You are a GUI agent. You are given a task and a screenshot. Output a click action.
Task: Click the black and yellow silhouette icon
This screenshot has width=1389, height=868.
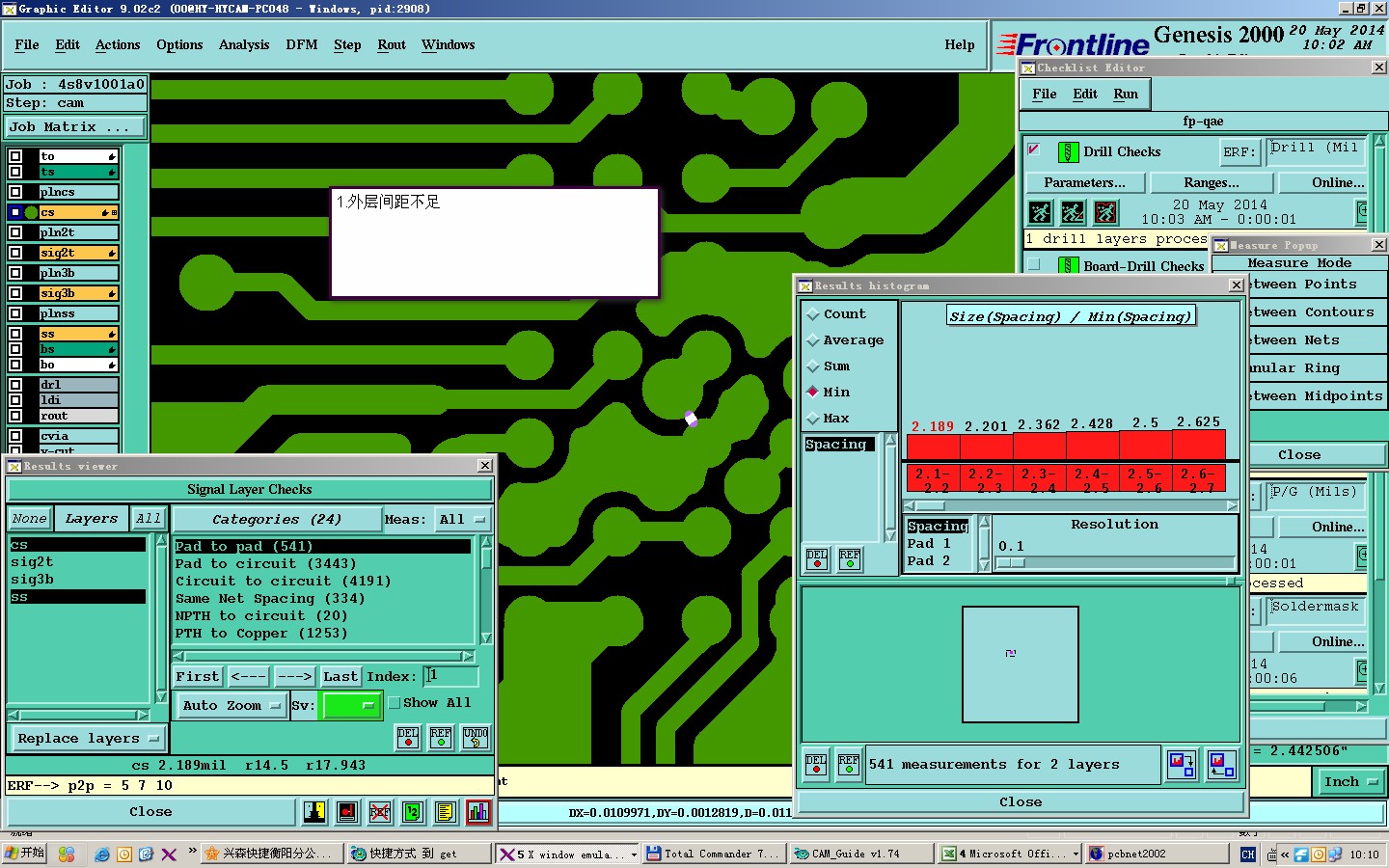click(314, 812)
